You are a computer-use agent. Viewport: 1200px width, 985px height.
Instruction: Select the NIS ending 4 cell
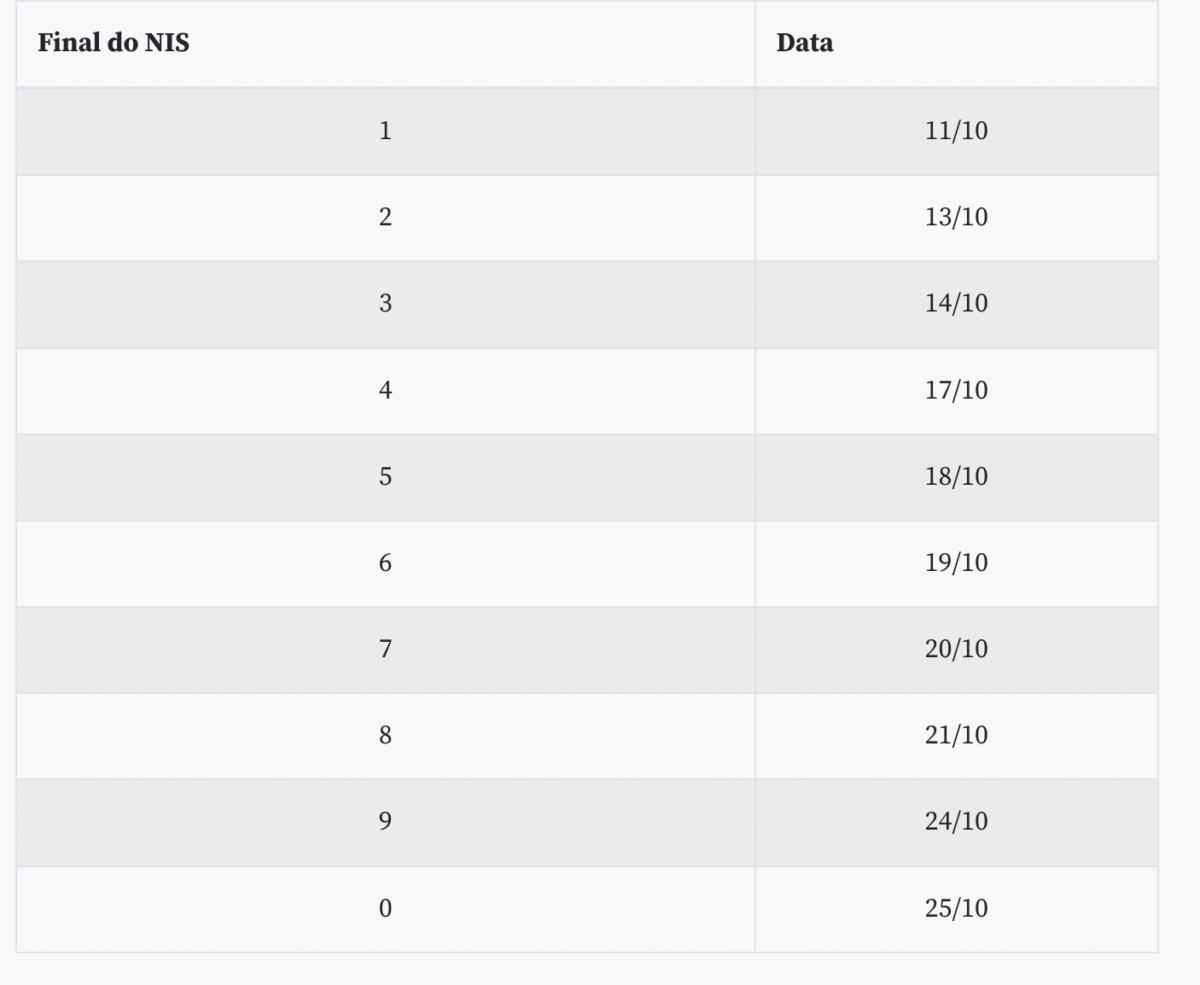385,390
